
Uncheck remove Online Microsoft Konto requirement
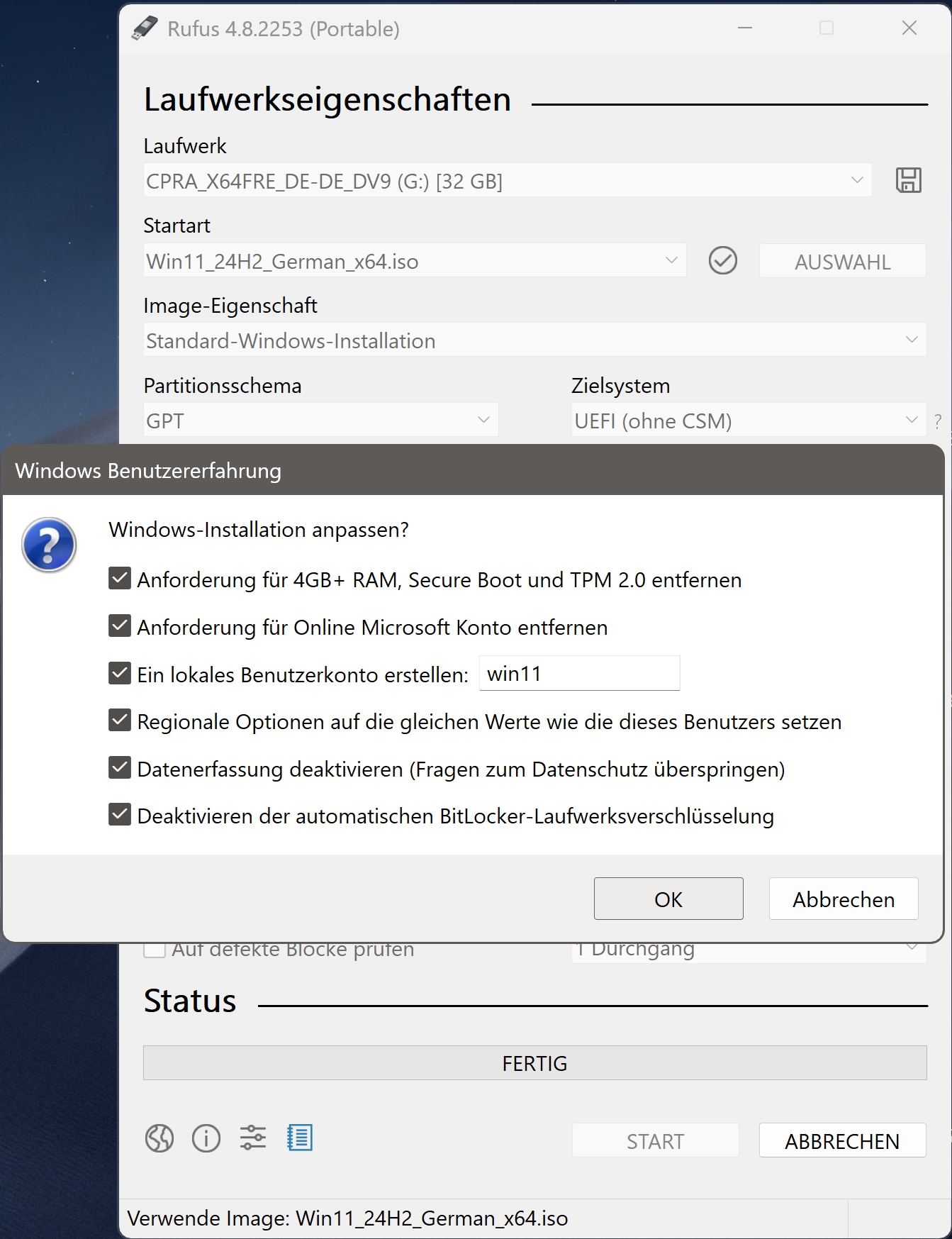[x=120, y=626]
